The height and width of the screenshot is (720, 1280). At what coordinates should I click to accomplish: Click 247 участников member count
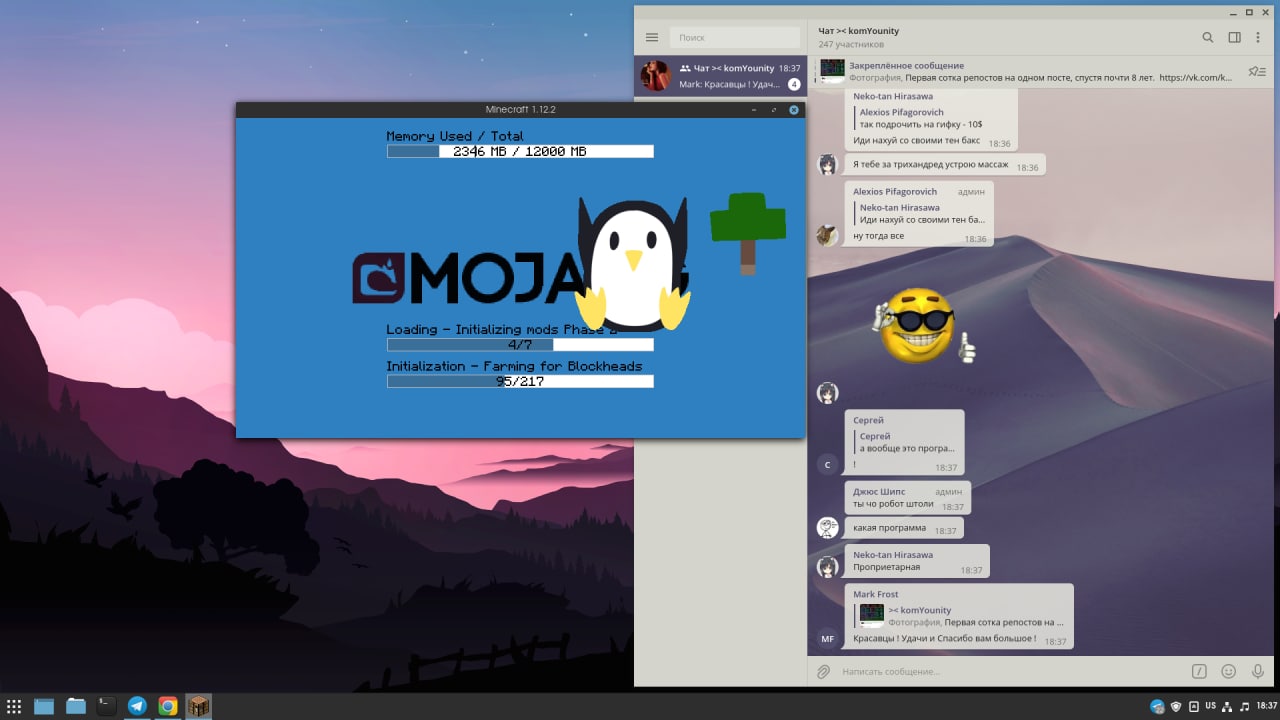[x=851, y=44]
